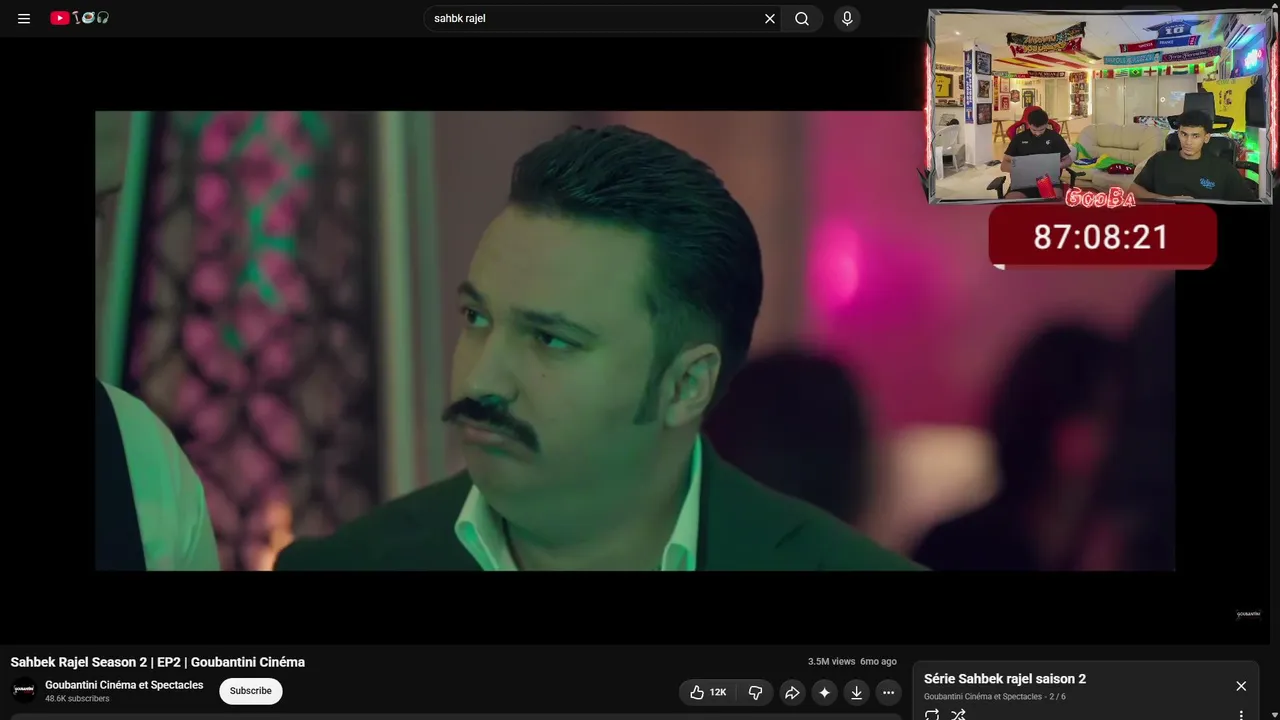Click the sparkle Ask button
This screenshot has width=1280, height=720.
(824, 692)
